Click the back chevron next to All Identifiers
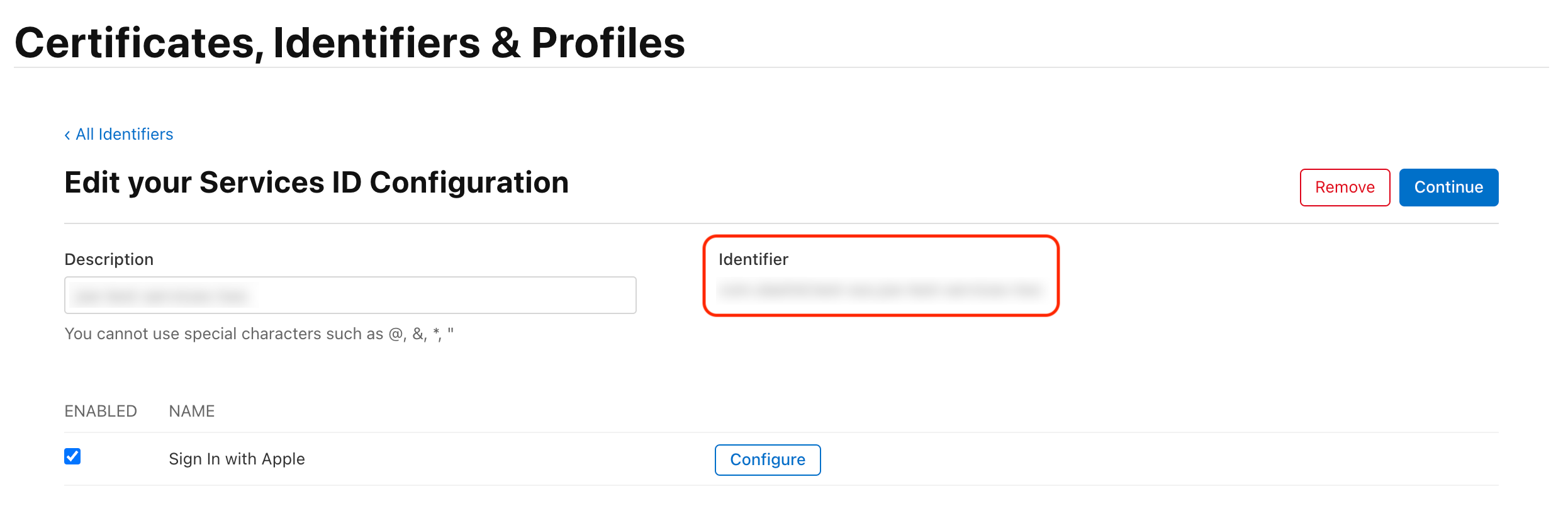This screenshot has width=1568, height=506. pos(68,134)
